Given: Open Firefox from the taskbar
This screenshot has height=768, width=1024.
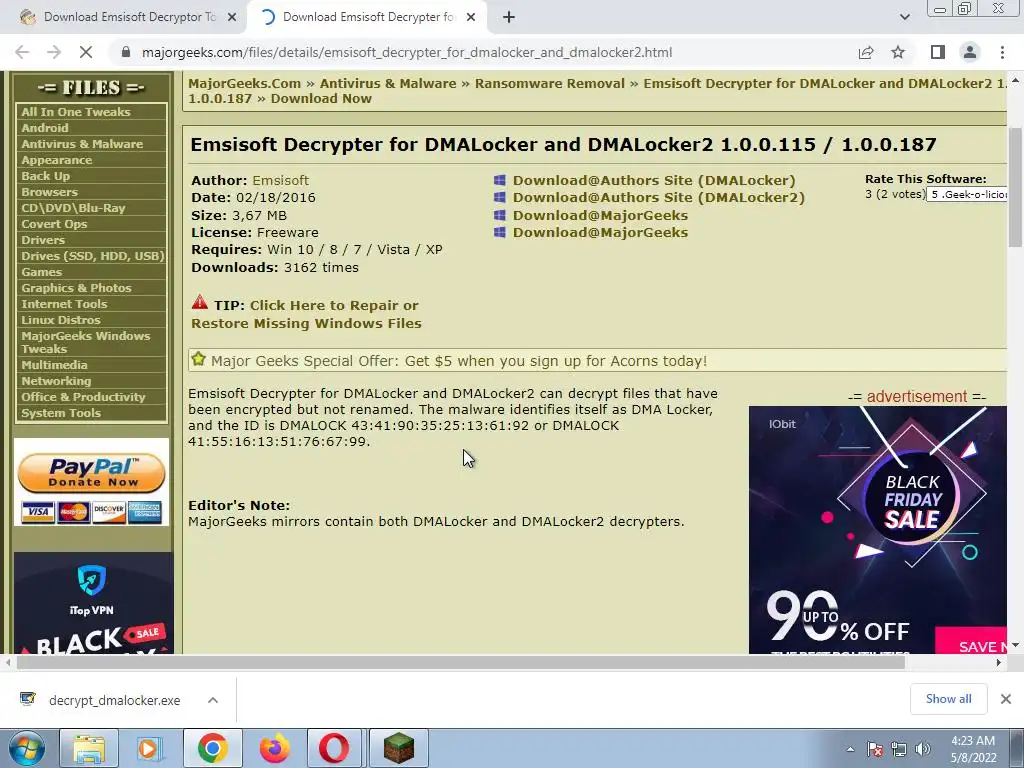Looking at the screenshot, I should tap(274, 748).
